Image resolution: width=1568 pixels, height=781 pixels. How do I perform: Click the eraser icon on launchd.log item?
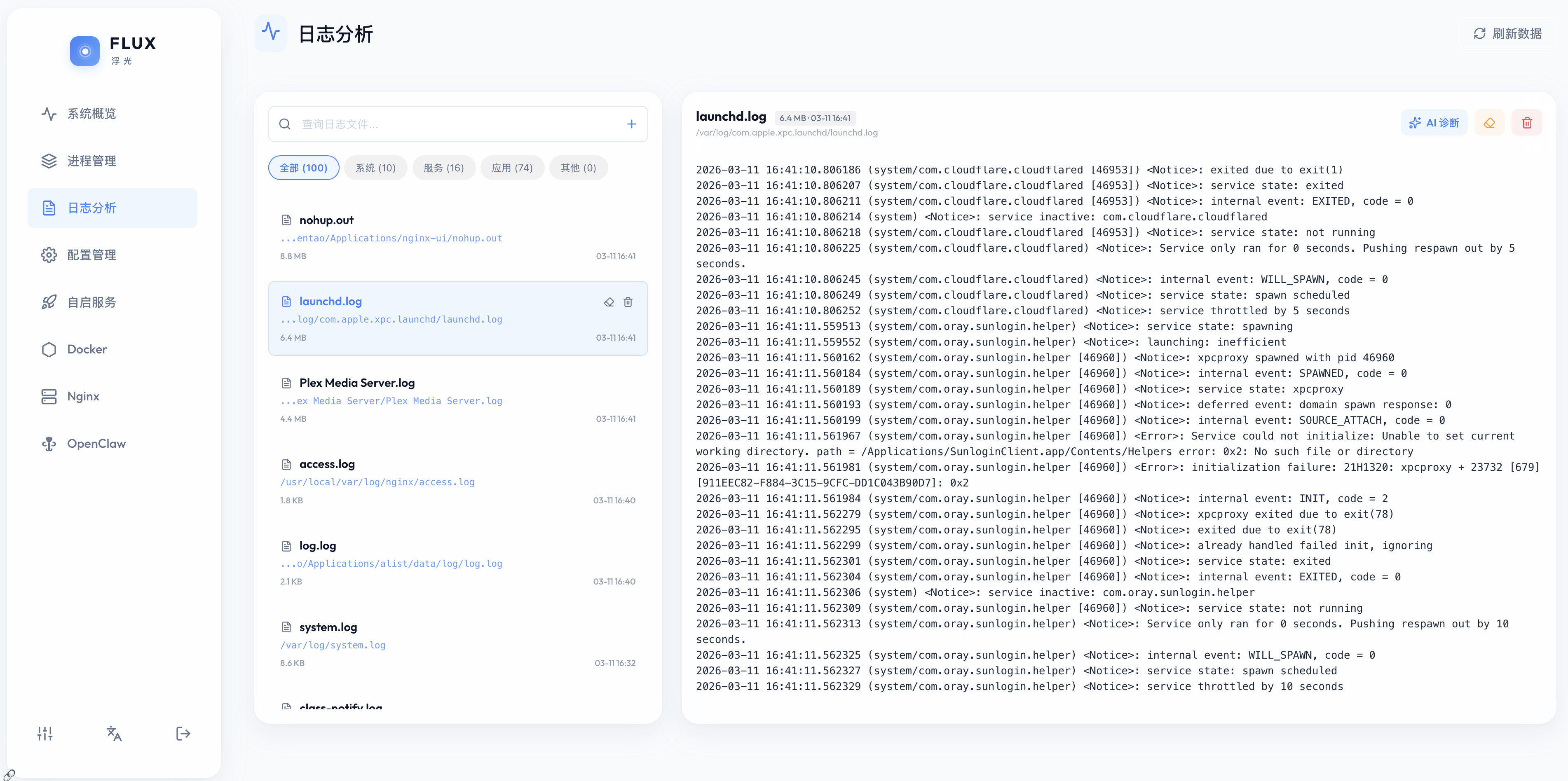click(x=609, y=302)
